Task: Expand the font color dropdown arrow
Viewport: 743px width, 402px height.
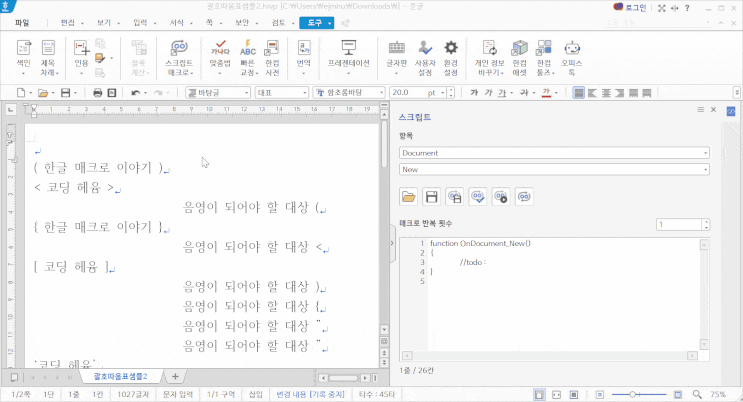Action: (556, 93)
